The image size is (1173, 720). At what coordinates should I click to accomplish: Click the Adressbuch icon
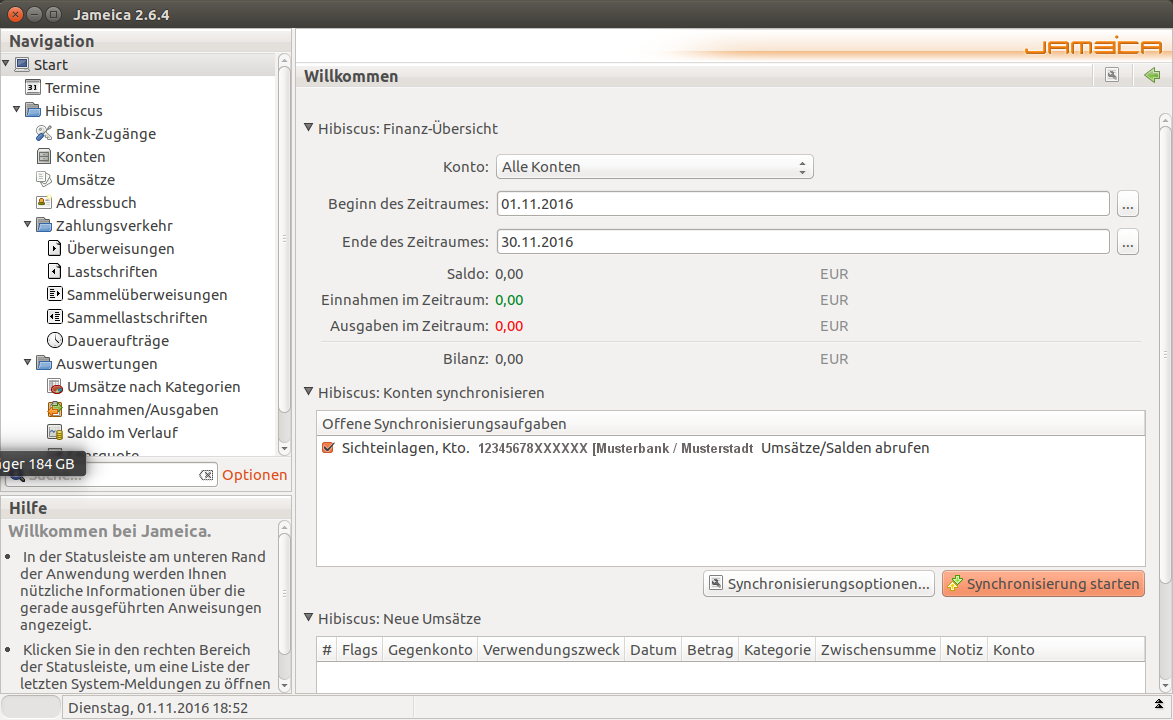[44, 202]
